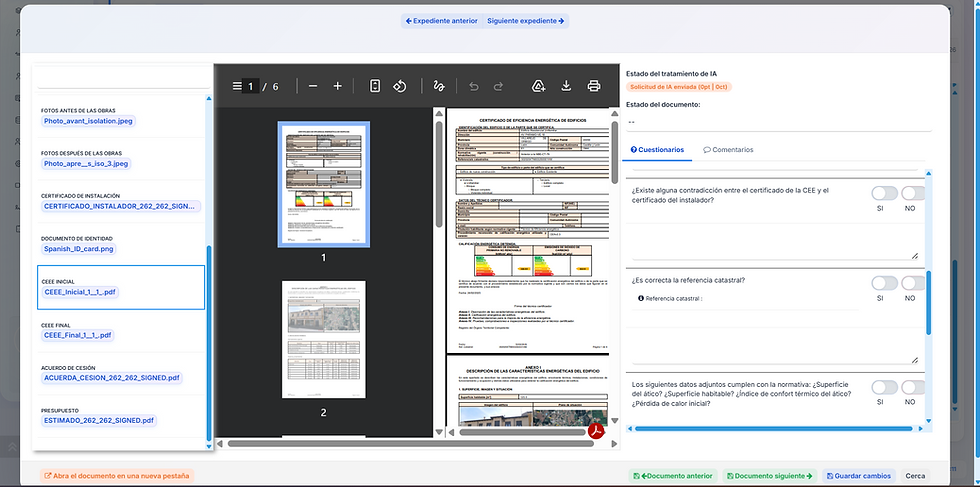
Task: Toggle SI for referencia catastral question
Action: 884,283
